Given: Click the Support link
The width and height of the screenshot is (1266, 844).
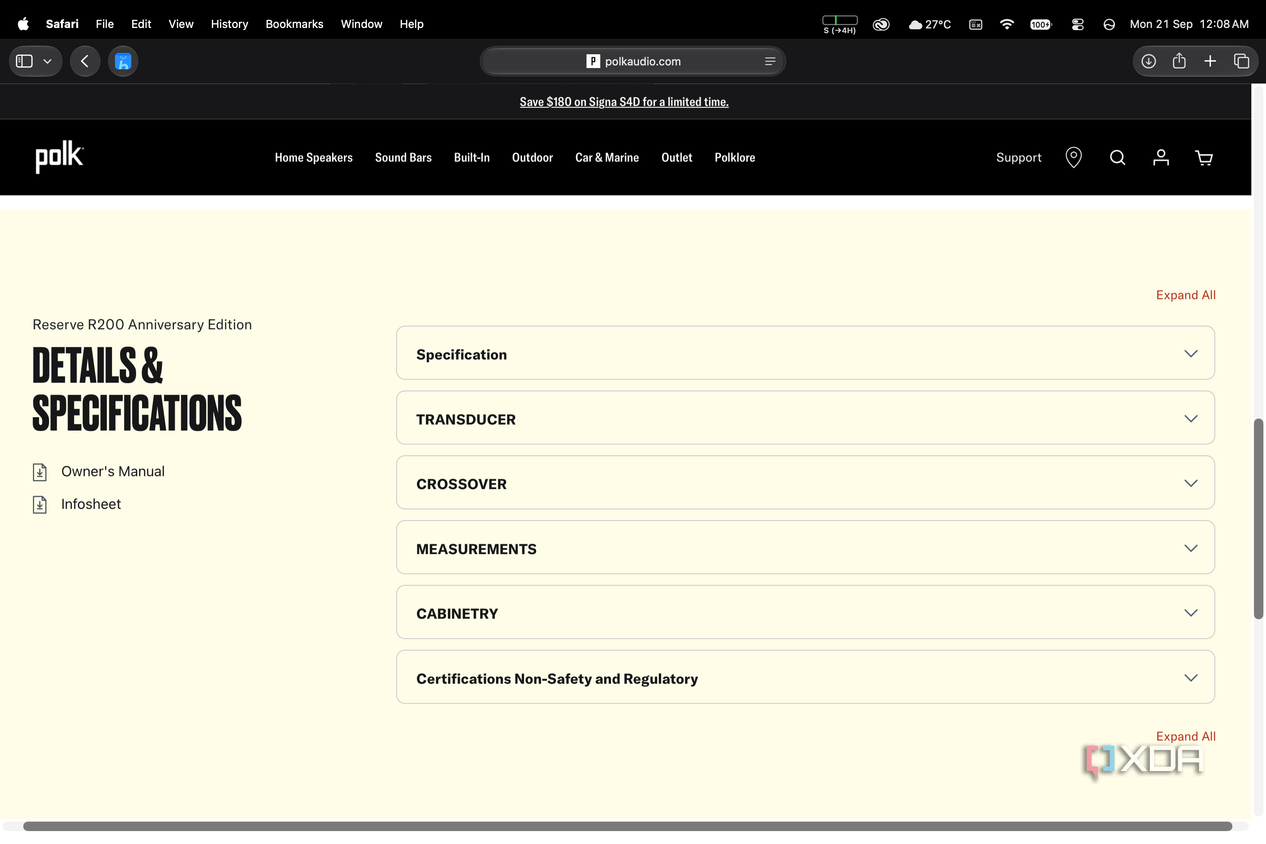Looking at the screenshot, I should (x=1019, y=157).
